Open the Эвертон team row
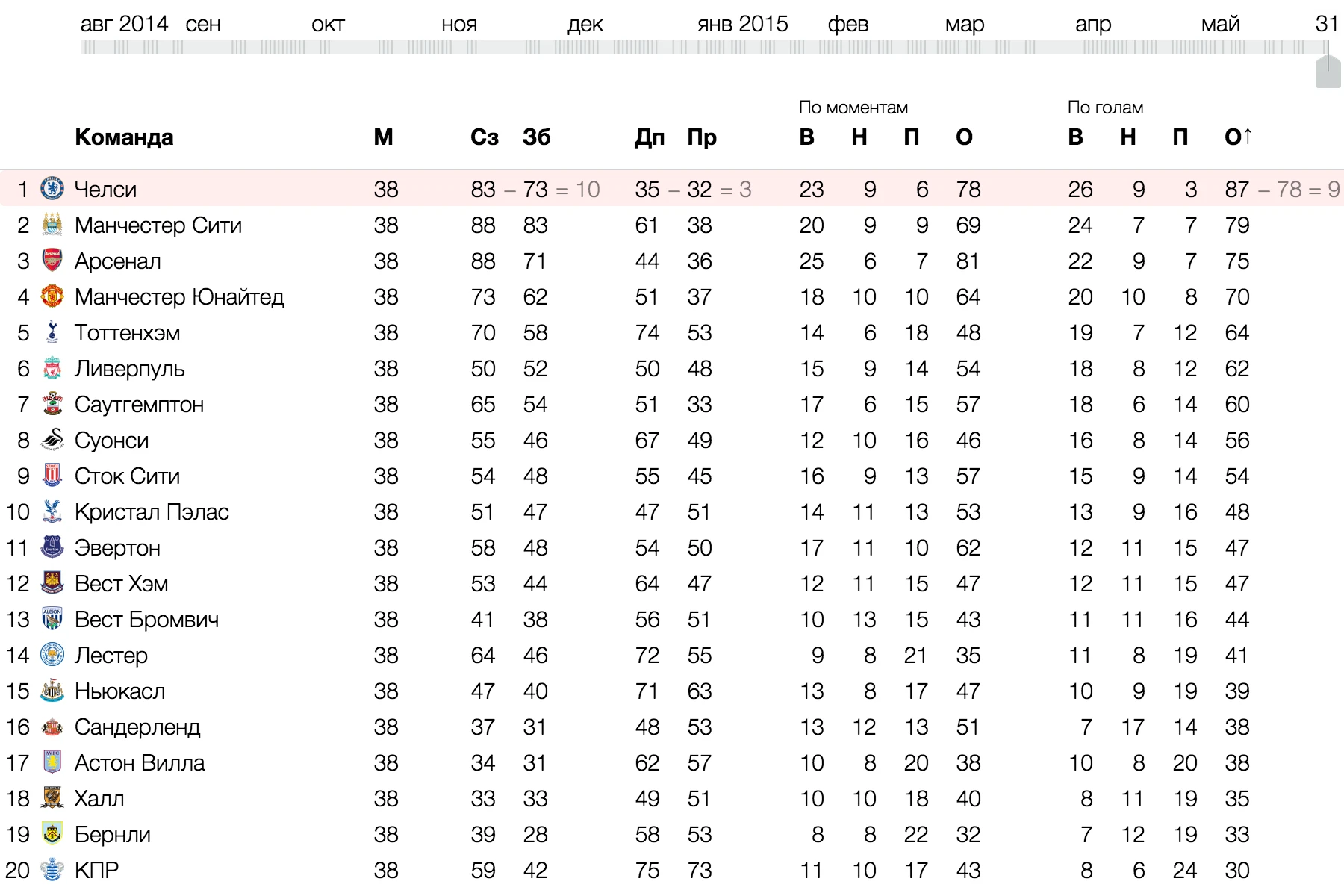This screenshot has width=1344, height=896. tap(672, 547)
